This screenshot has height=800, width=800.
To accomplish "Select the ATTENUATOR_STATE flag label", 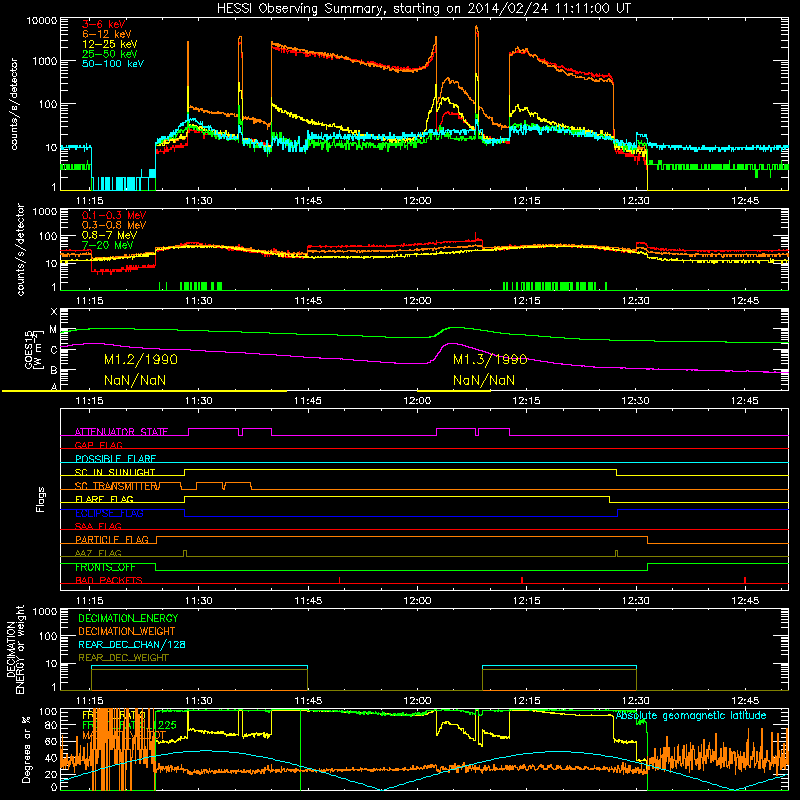I will click(x=121, y=432).
